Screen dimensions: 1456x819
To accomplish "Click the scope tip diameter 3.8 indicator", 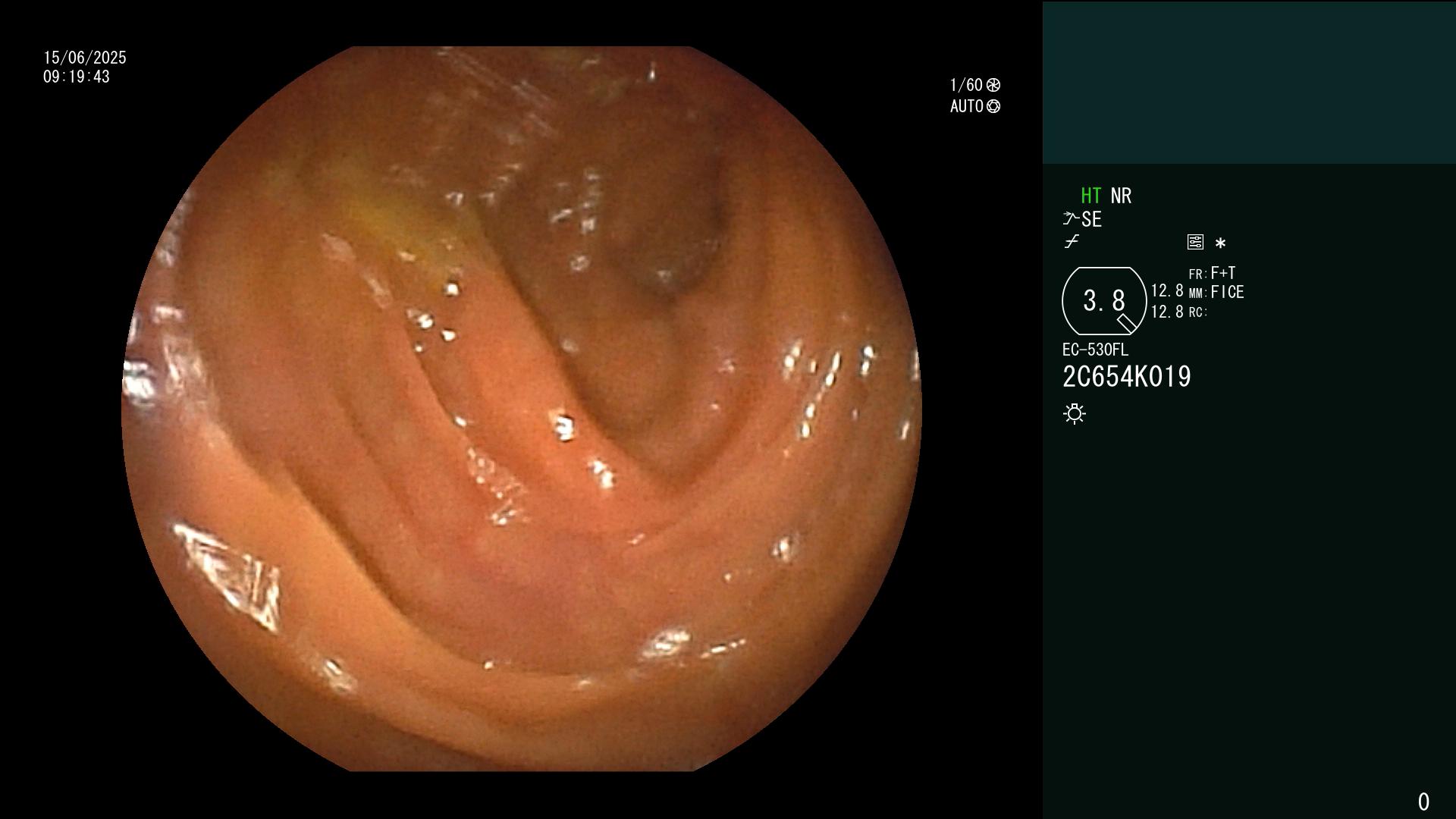I will (1104, 301).
